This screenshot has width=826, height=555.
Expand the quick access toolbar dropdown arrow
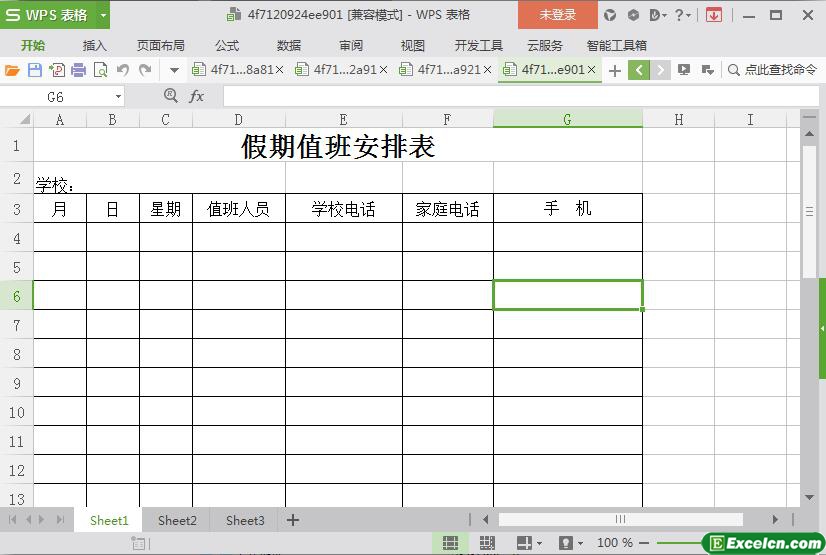click(174, 70)
